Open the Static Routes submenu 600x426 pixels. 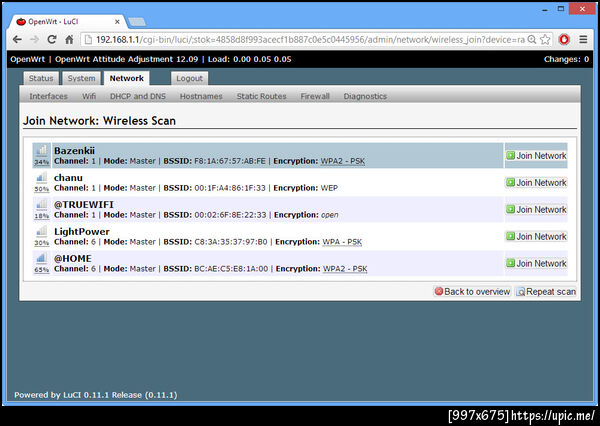(x=261, y=96)
